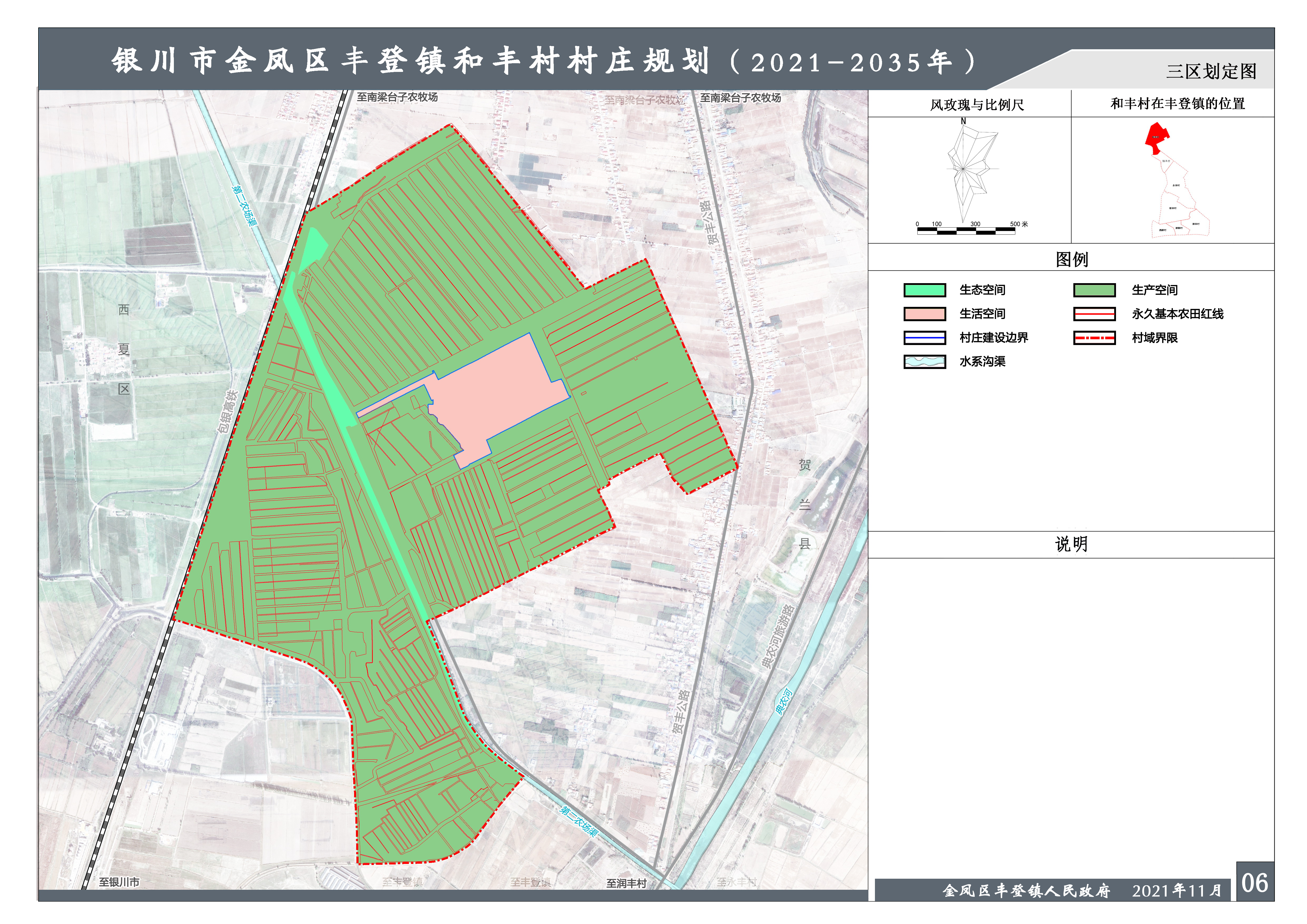Image resolution: width=1307 pixels, height=924 pixels.
Task: Click the 生产空间 green legend swatch
Action: [x=1094, y=290]
